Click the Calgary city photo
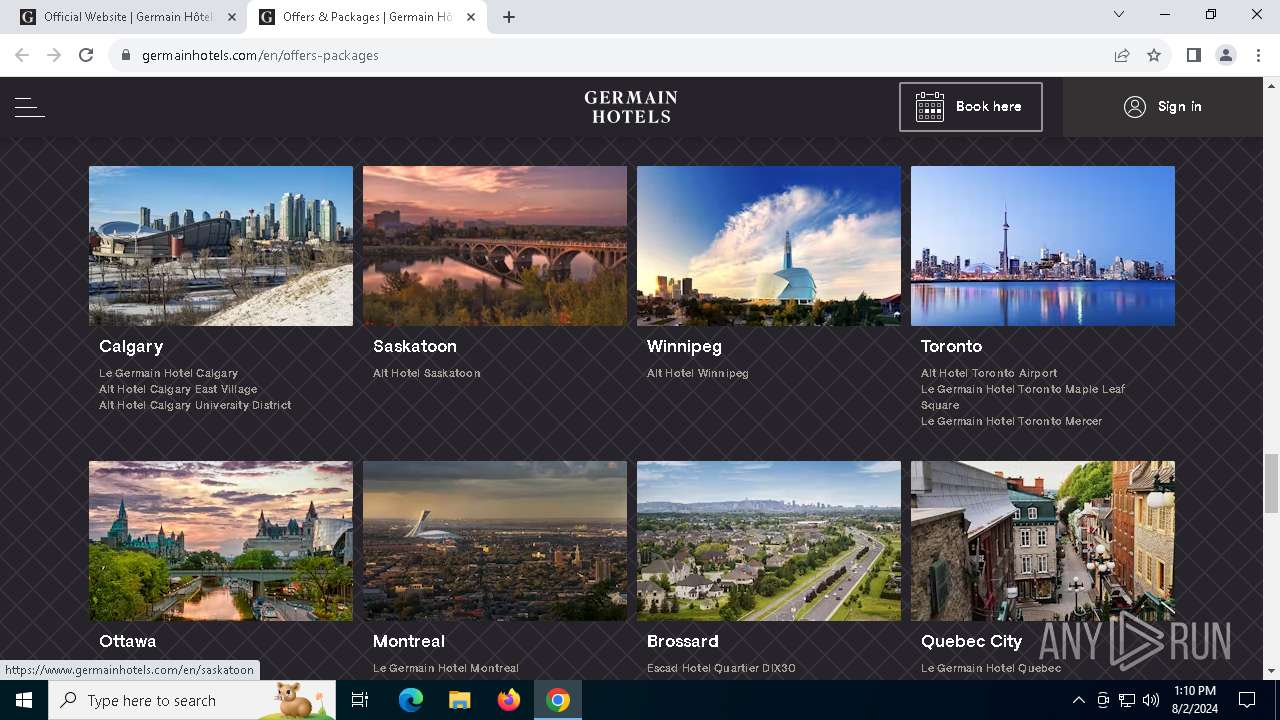This screenshot has height=720, width=1280. pyautogui.click(x=221, y=246)
